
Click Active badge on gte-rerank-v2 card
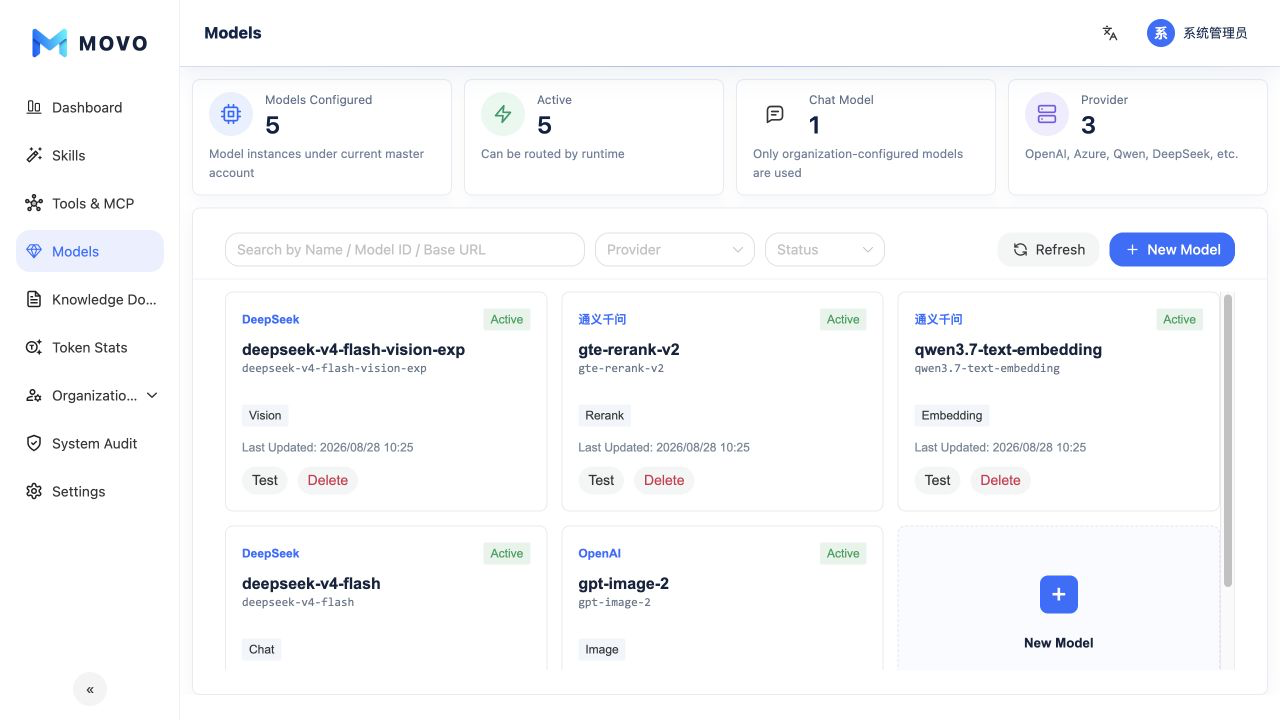(x=843, y=320)
